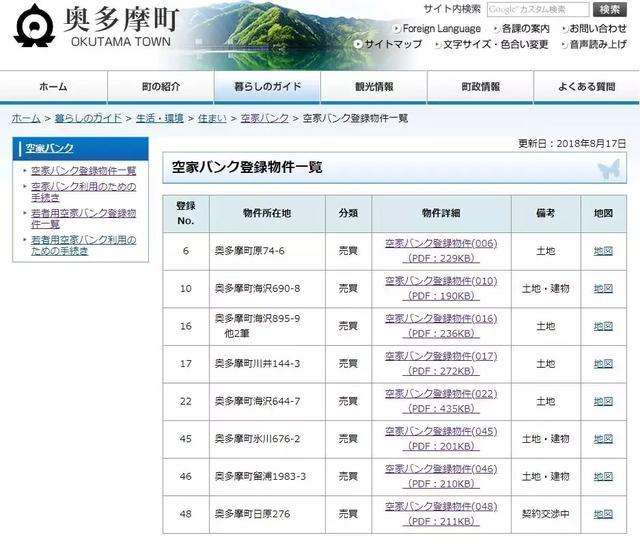Click the 検索 search button
This screenshot has height=544, width=640.
point(610,9)
